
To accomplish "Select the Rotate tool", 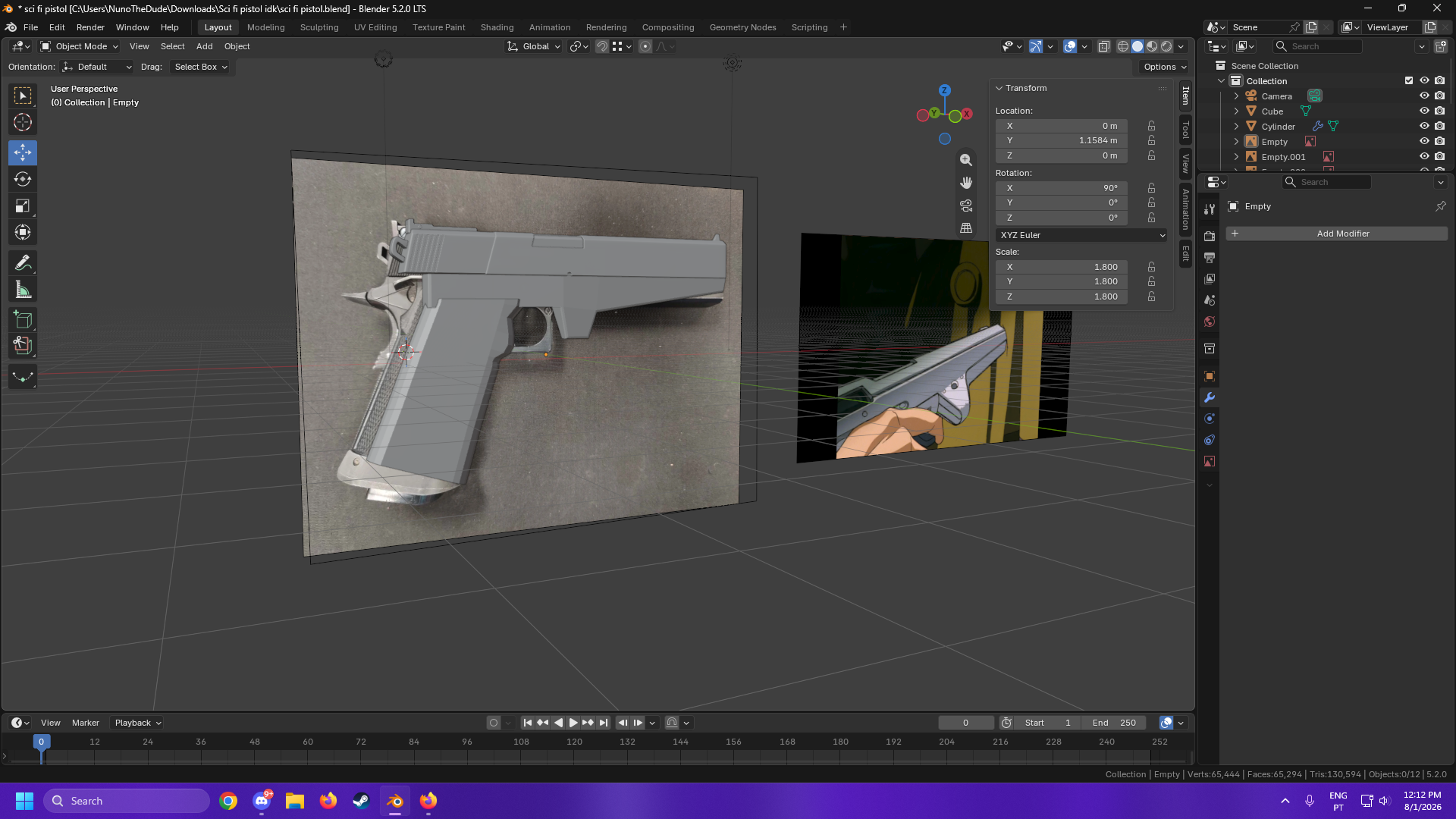I will tap(23, 179).
